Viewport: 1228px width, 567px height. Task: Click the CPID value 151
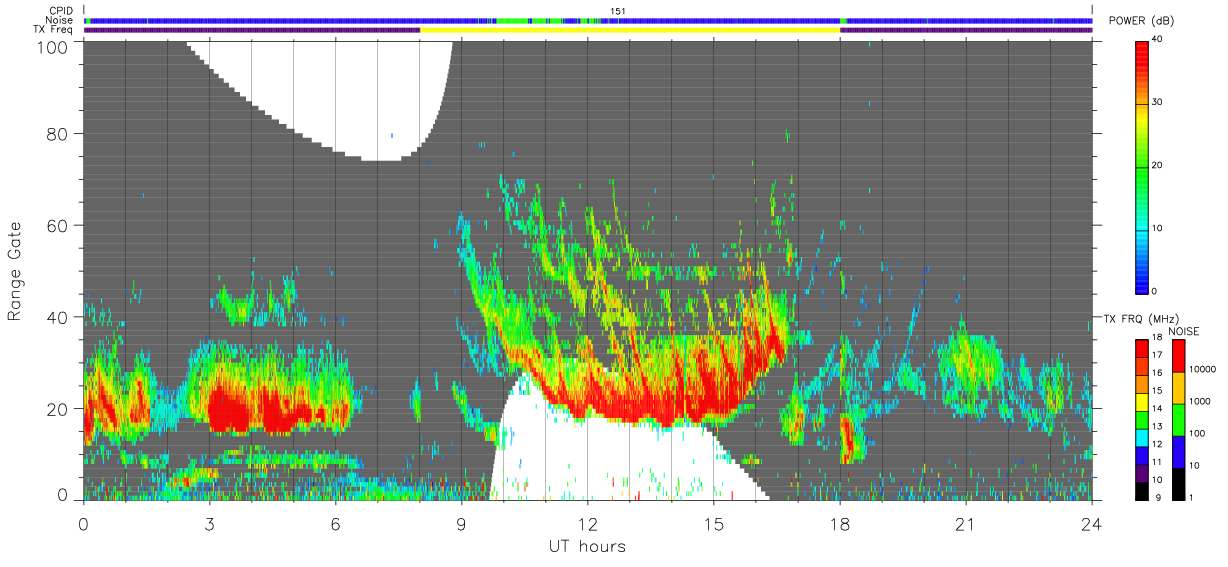pos(617,11)
